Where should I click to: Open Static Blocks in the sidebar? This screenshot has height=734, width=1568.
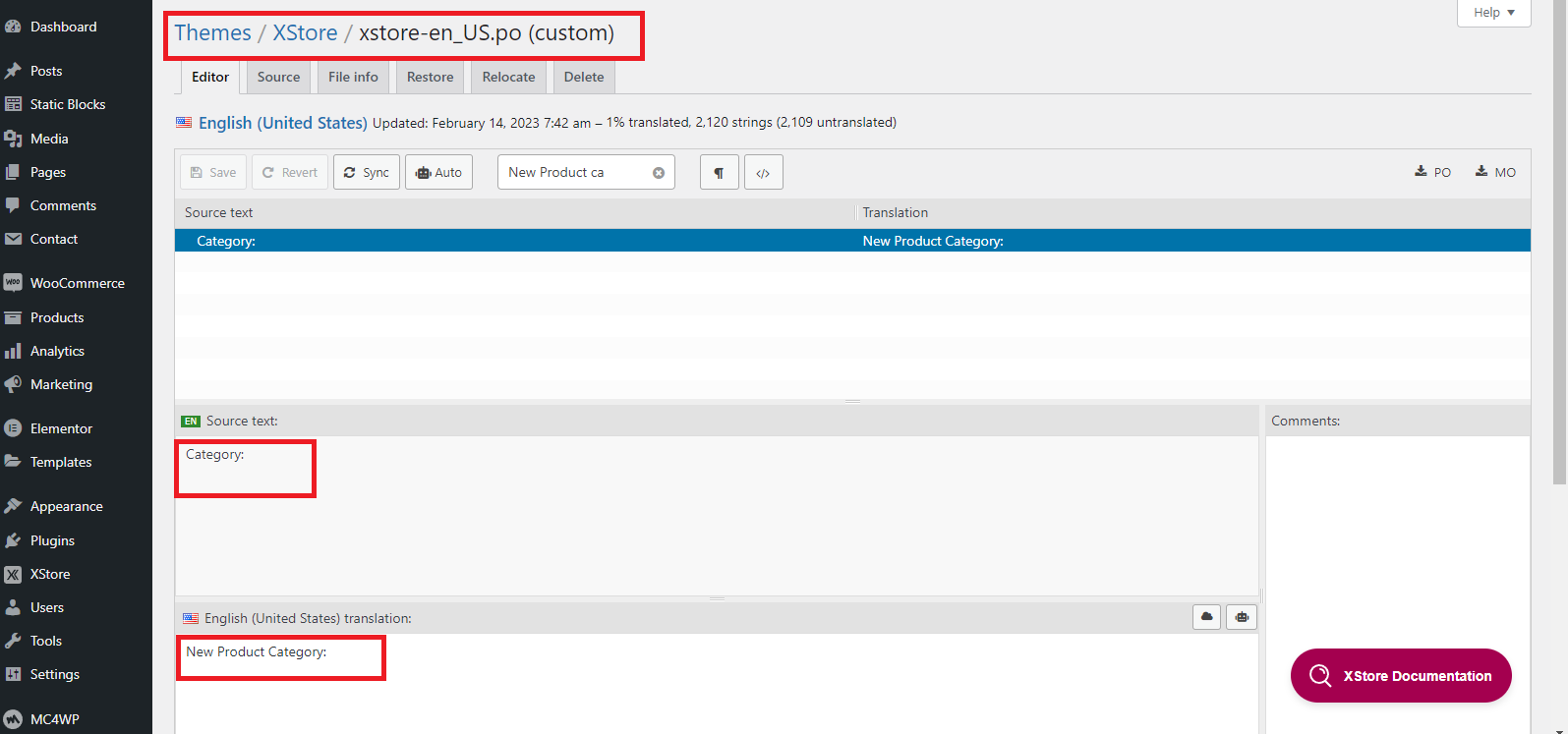click(x=67, y=104)
